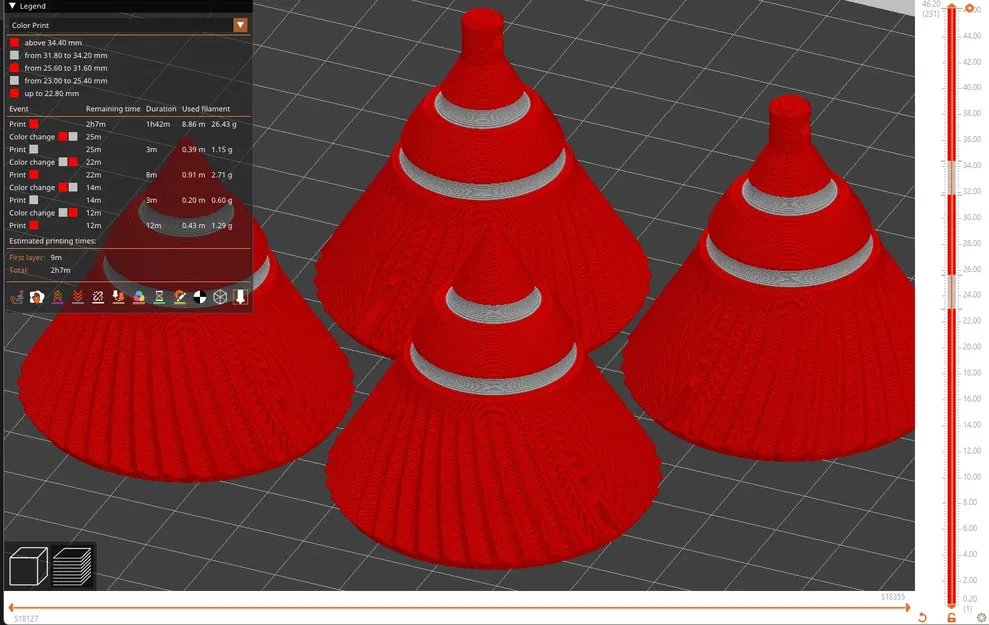Click the vertical layer slider bottom thumb
The image size is (989, 625).
pyautogui.click(x=952, y=607)
